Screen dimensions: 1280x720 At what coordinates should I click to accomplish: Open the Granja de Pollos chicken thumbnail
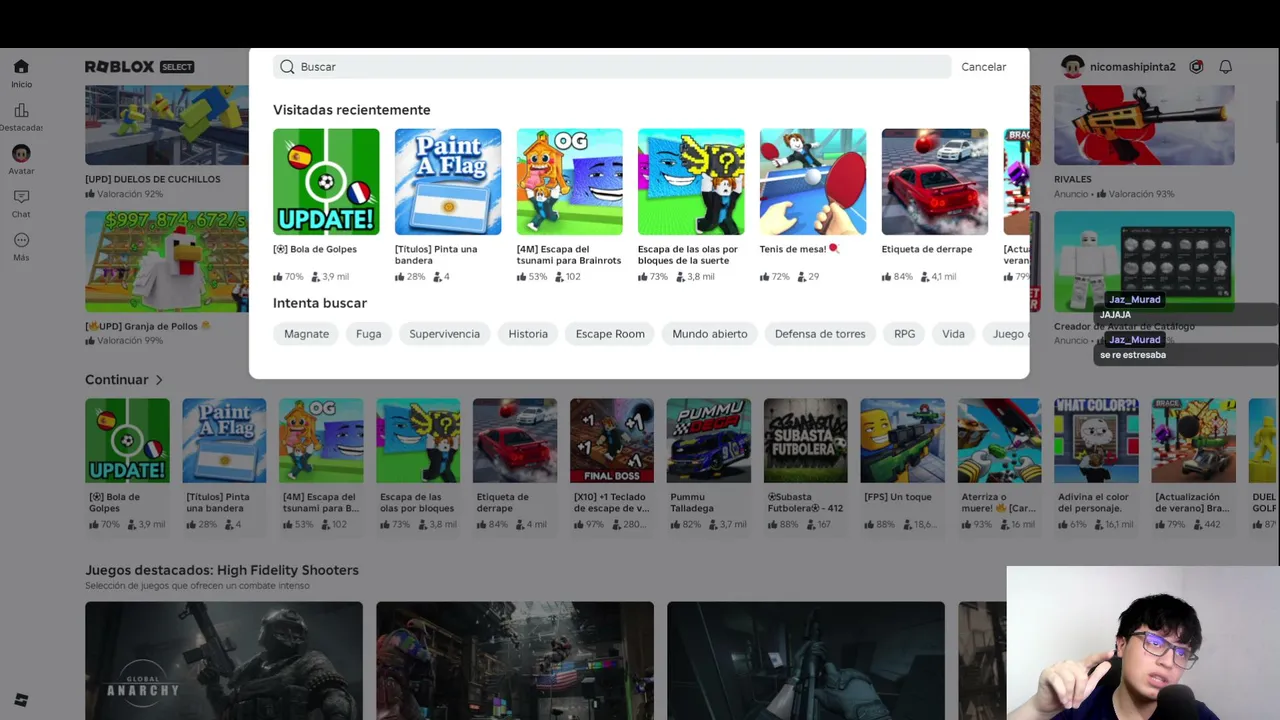point(167,262)
